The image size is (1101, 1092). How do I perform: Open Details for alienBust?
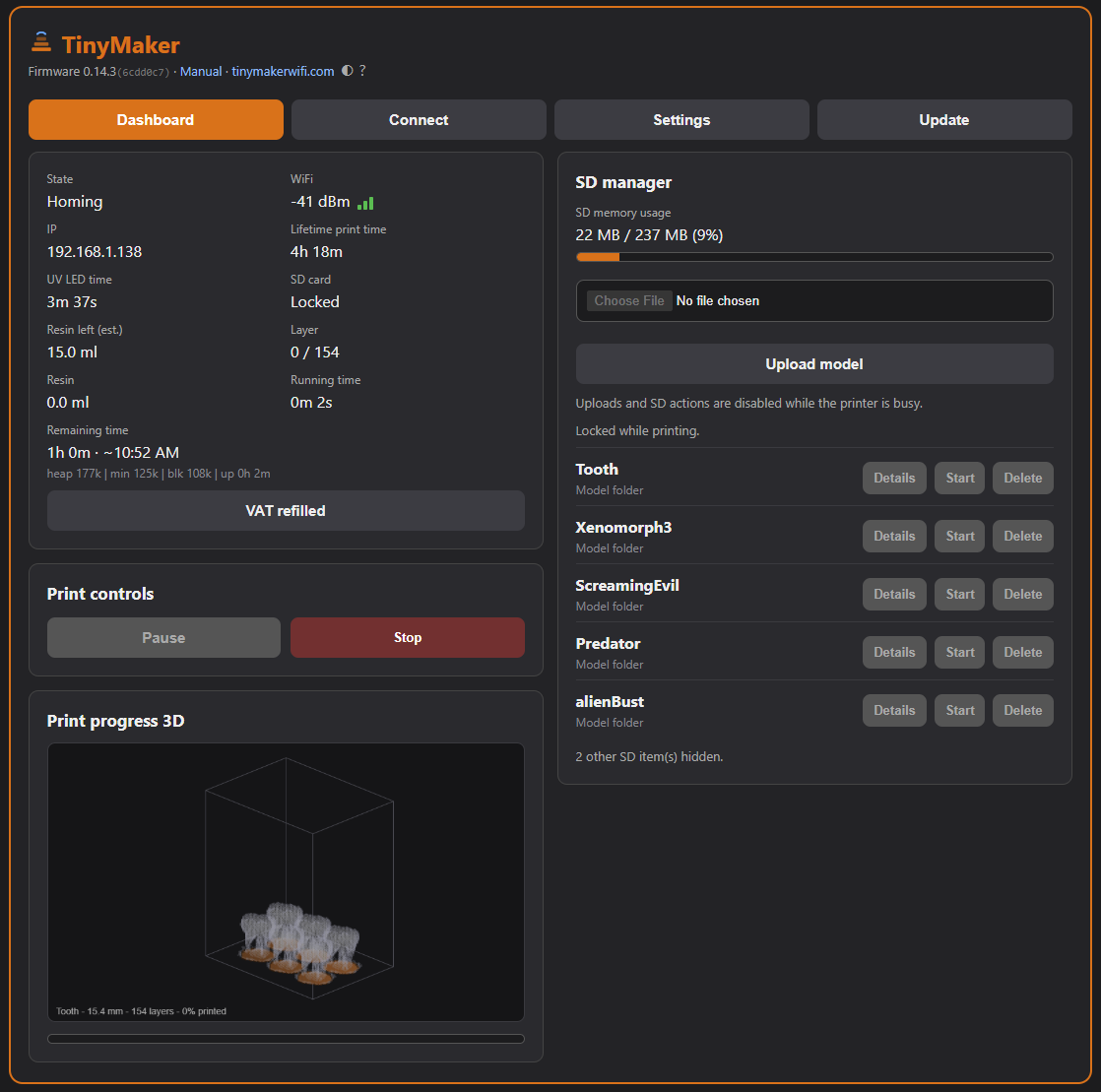[x=894, y=711]
